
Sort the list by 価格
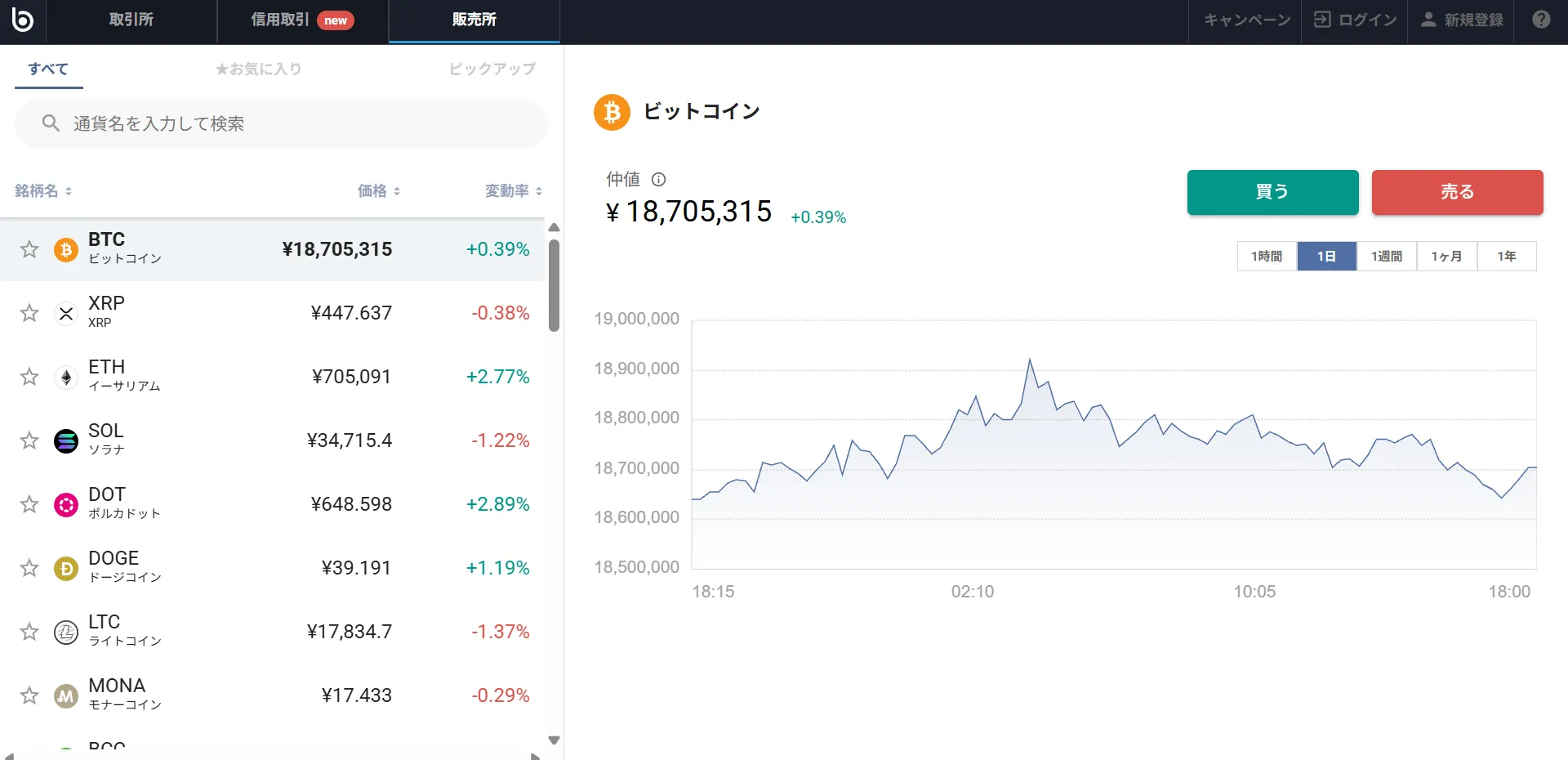point(378,191)
